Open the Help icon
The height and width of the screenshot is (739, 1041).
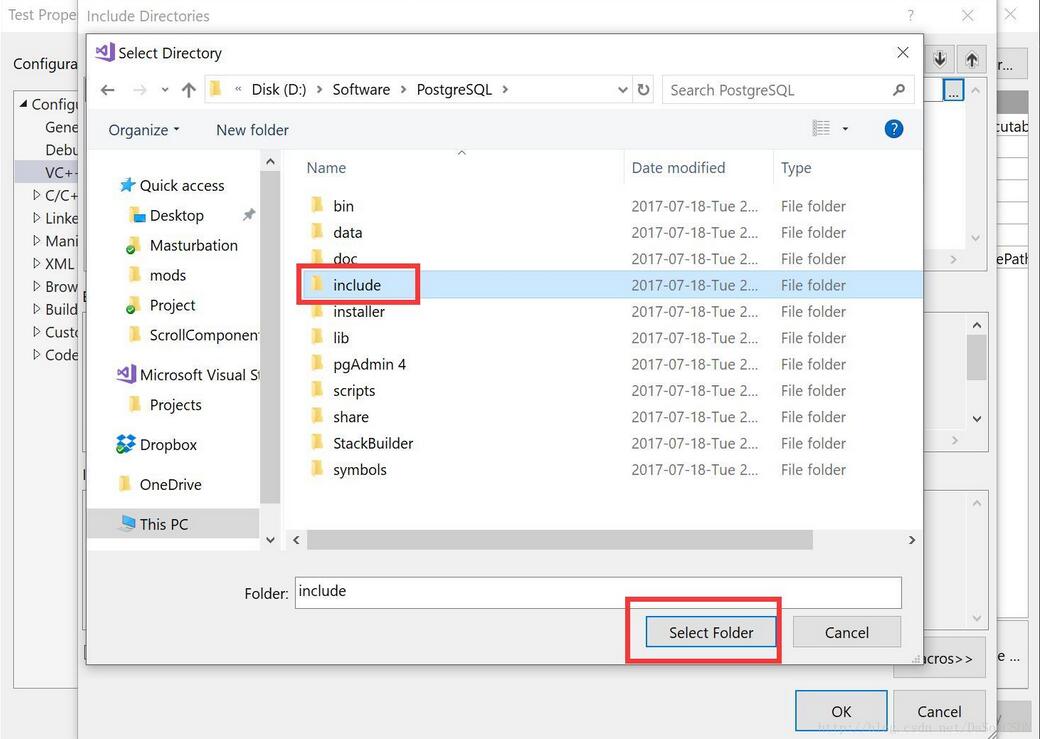tap(894, 129)
